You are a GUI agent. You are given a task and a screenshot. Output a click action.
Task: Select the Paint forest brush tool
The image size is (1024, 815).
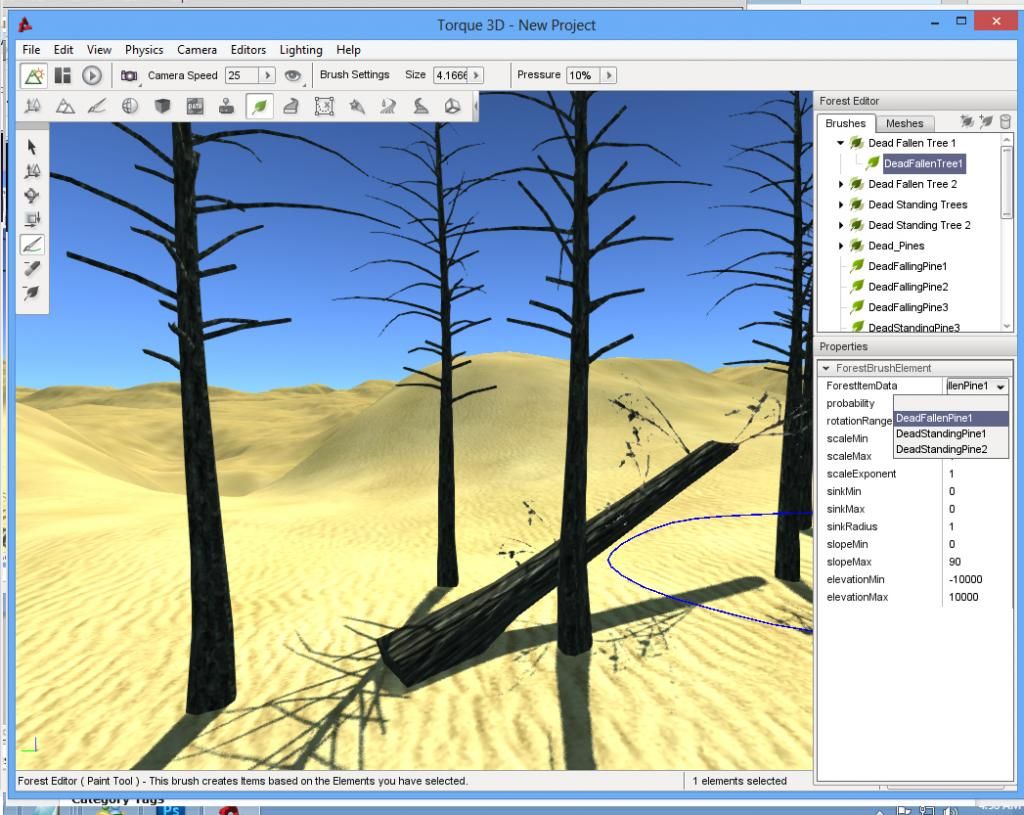(x=32, y=244)
